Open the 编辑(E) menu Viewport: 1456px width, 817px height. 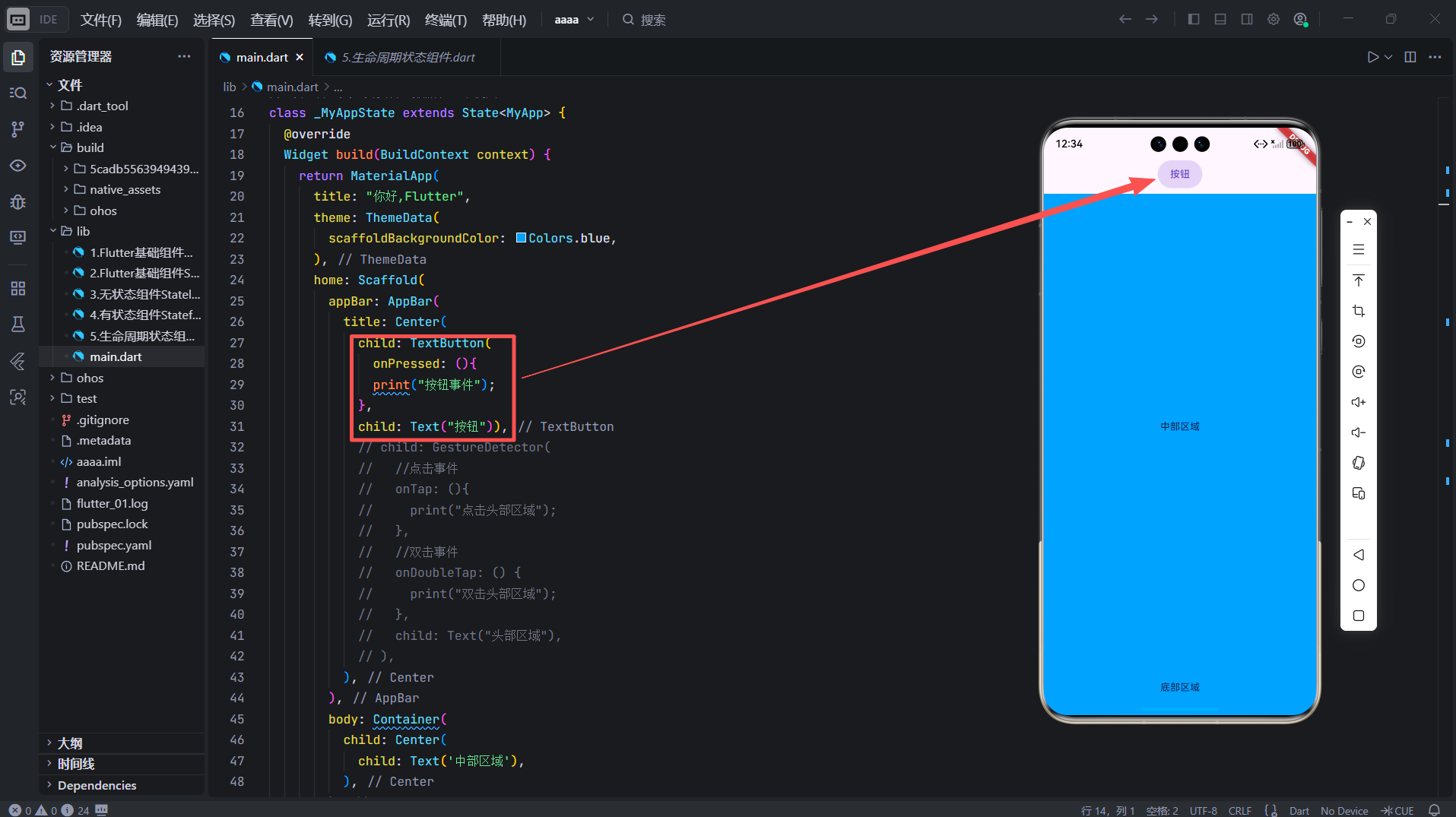click(x=157, y=20)
